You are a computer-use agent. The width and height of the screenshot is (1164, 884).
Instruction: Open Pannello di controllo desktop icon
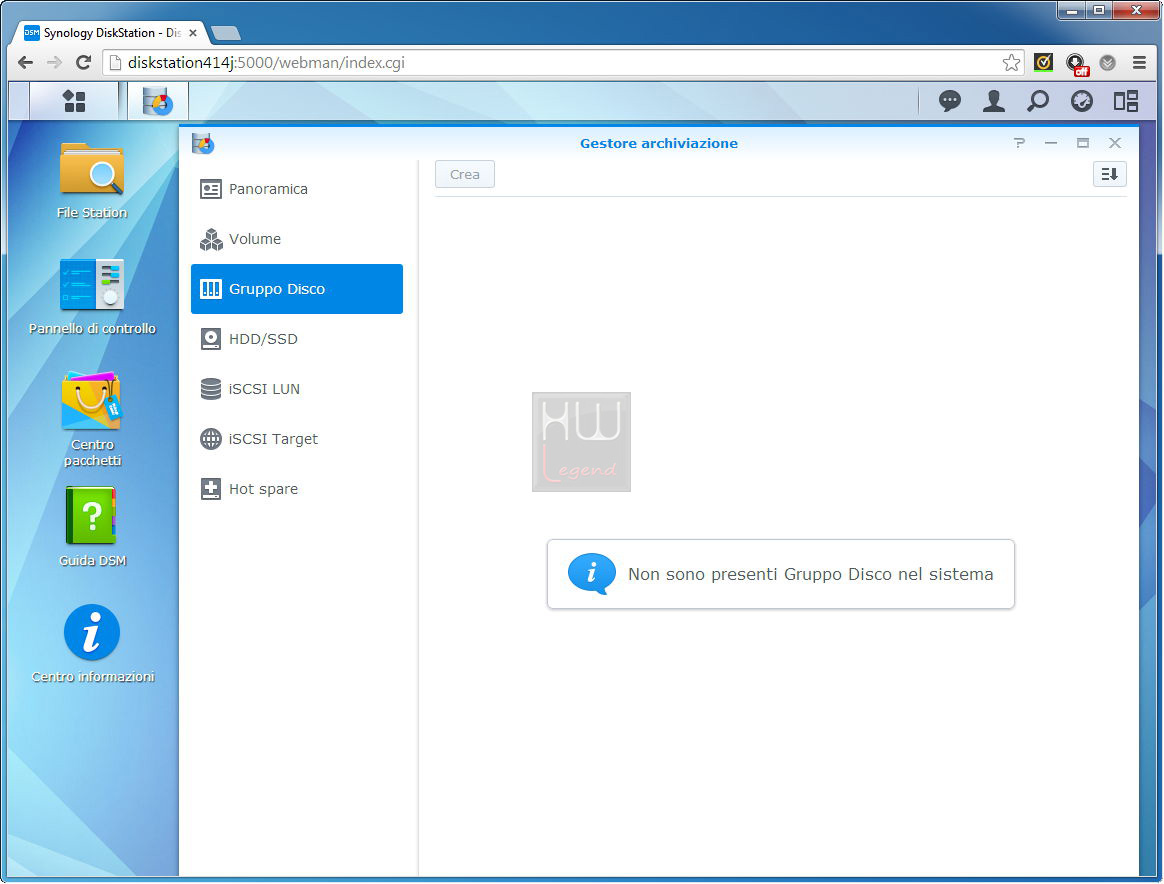point(92,297)
